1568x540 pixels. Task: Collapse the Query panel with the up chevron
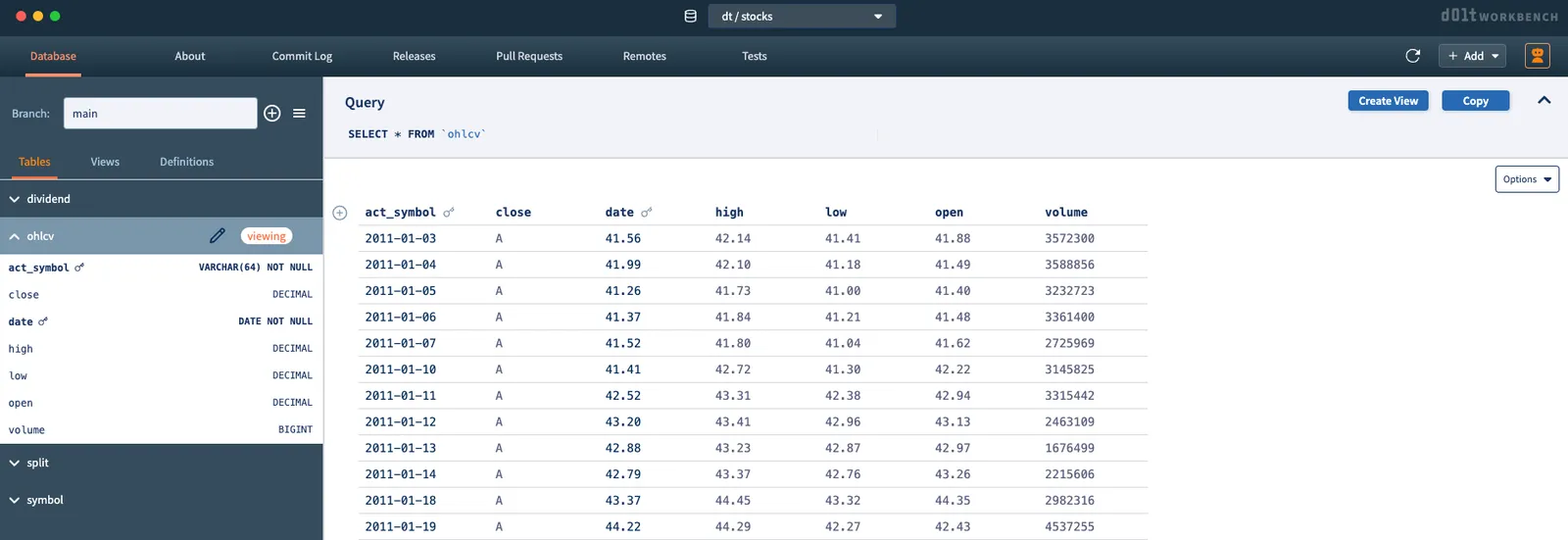tap(1543, 101)
